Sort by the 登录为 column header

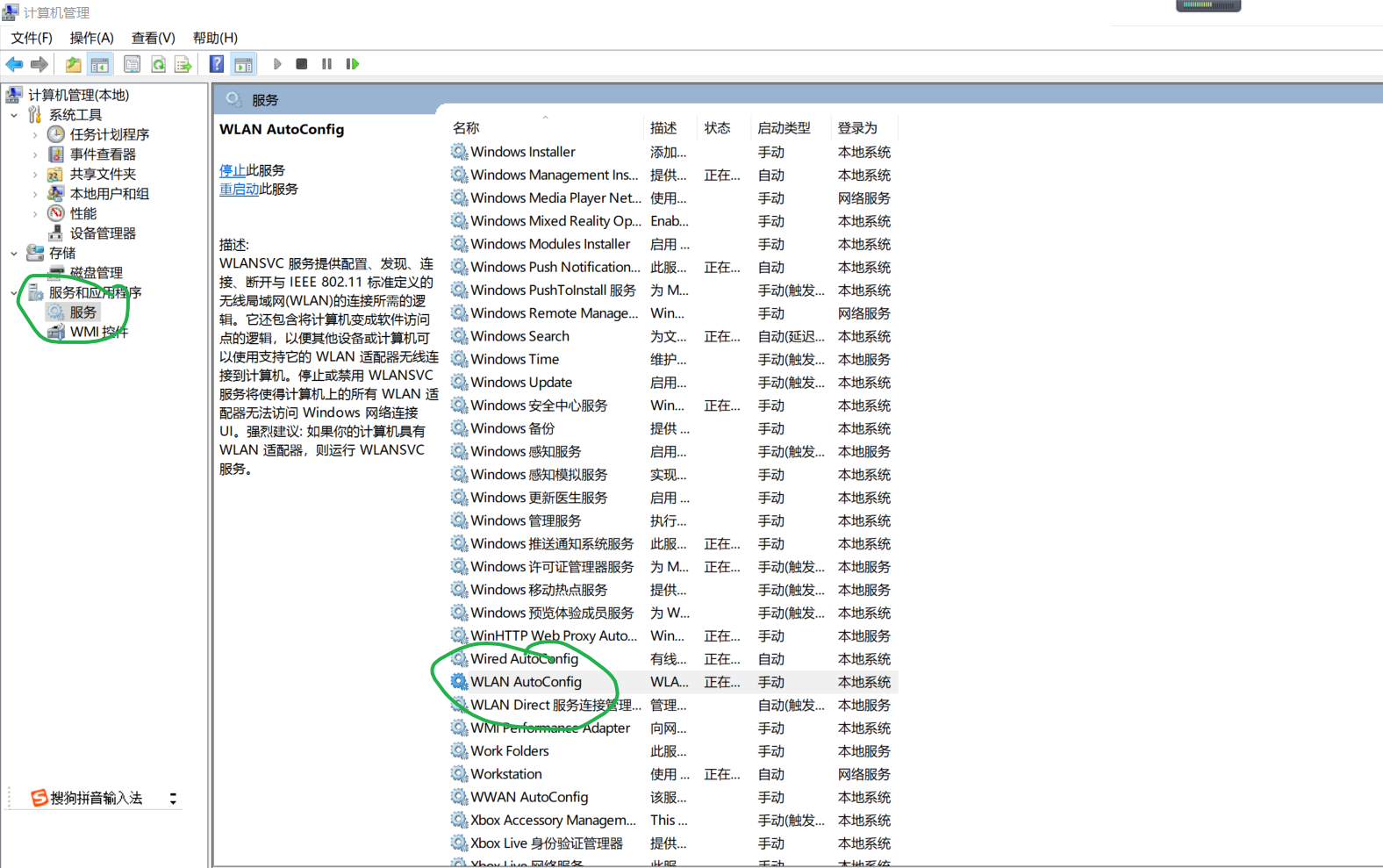(x=865, y=128)
